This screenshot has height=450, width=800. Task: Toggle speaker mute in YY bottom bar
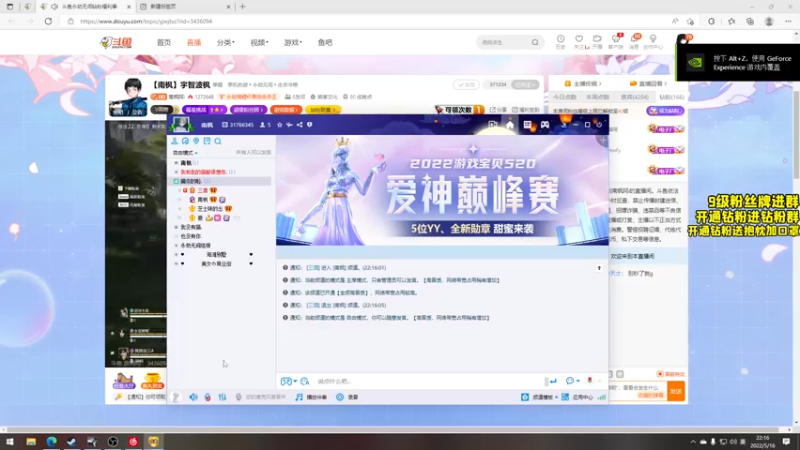pos(193,397)
